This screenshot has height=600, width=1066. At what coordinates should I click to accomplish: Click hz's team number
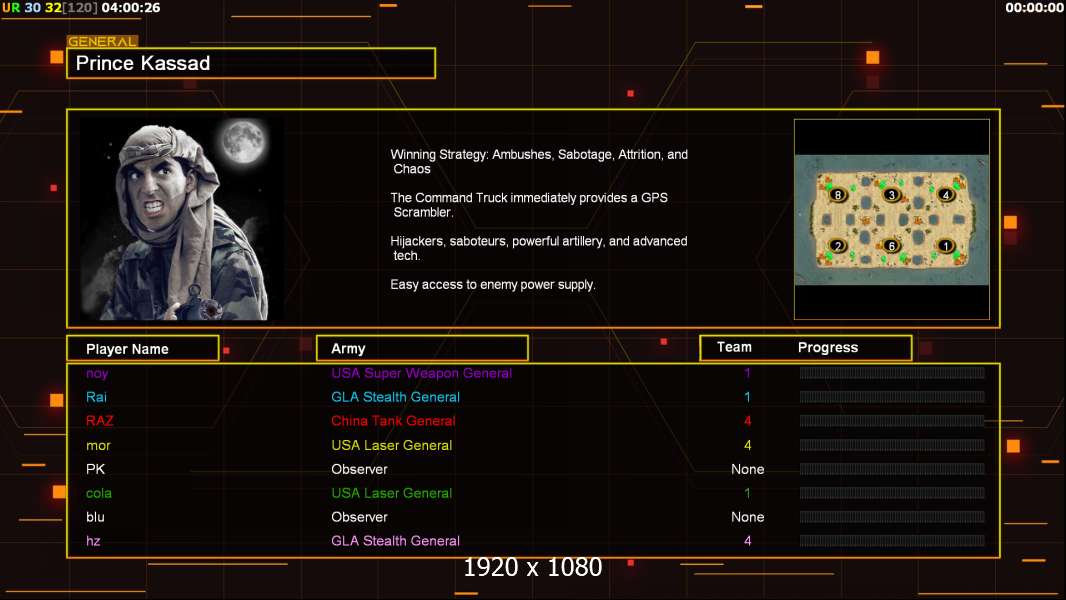coord(747,541)
